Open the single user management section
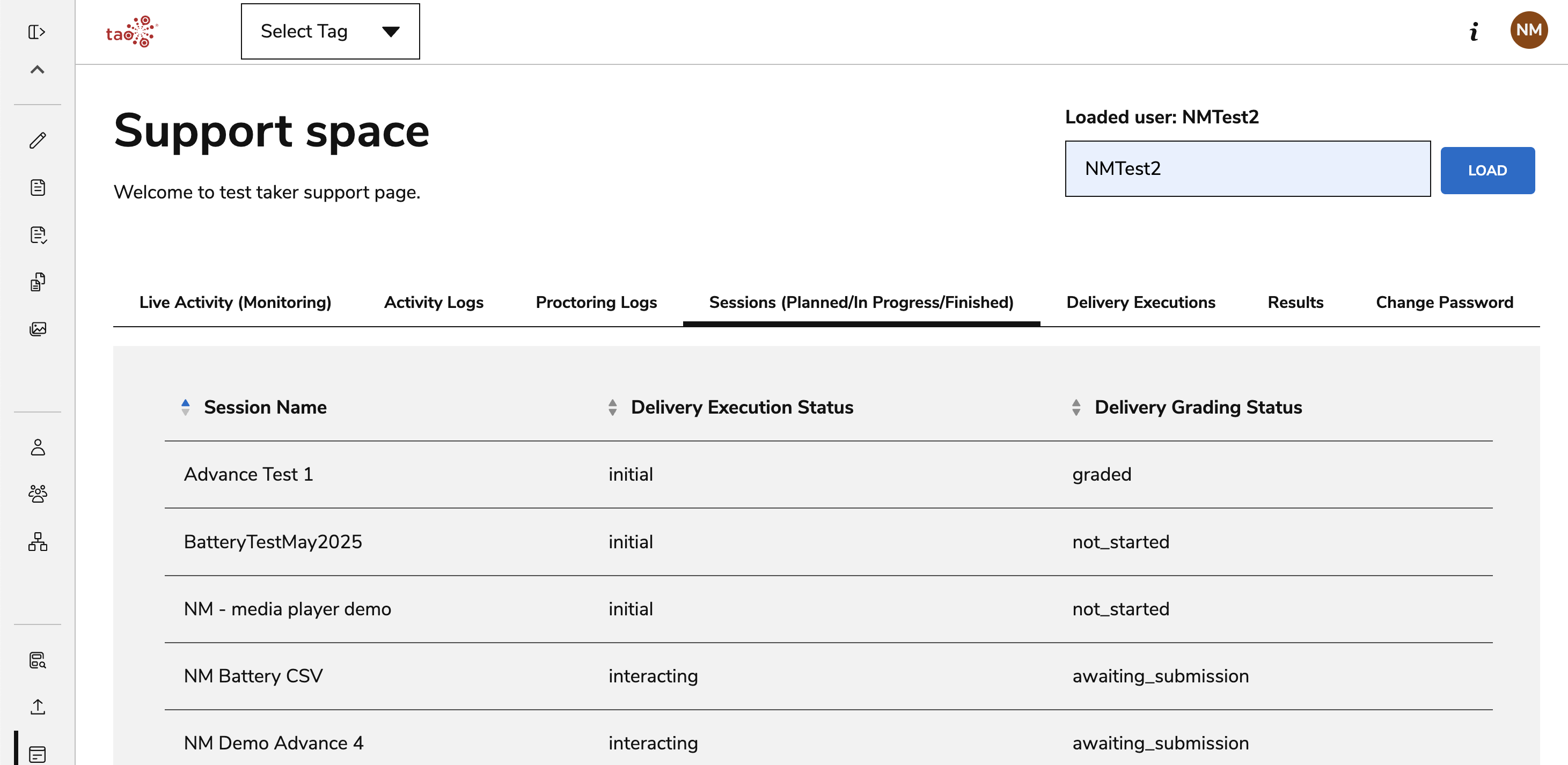This screenshot has width=1568, height=765. pos(38,448)
